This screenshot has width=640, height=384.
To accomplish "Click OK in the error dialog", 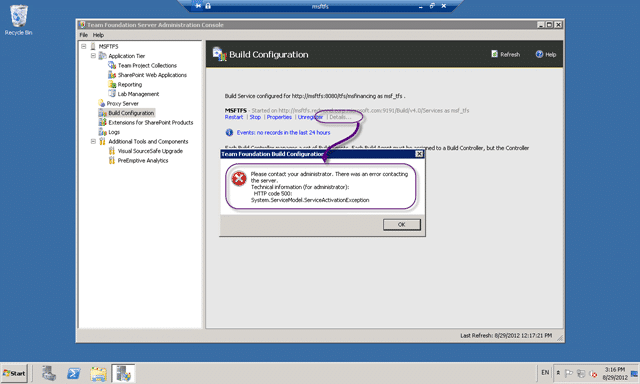I will click(402, 224).
